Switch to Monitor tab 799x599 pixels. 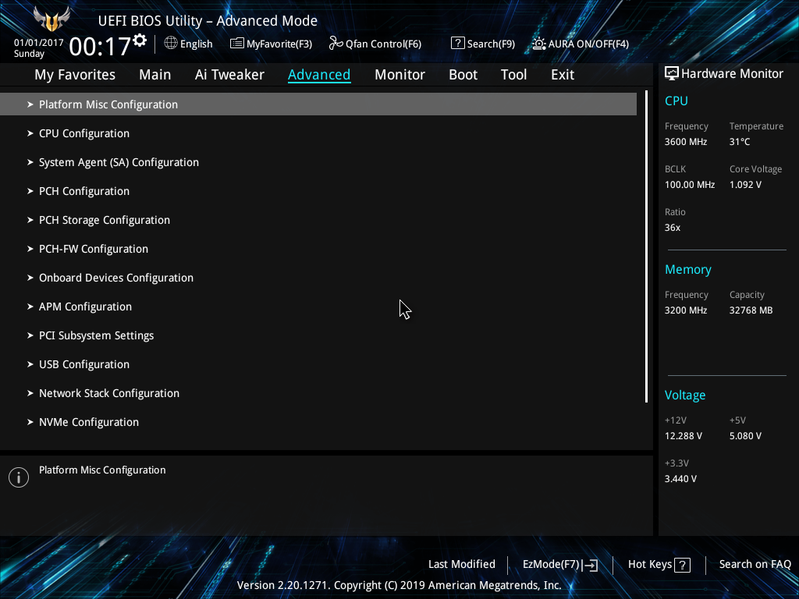pos(400,75)
